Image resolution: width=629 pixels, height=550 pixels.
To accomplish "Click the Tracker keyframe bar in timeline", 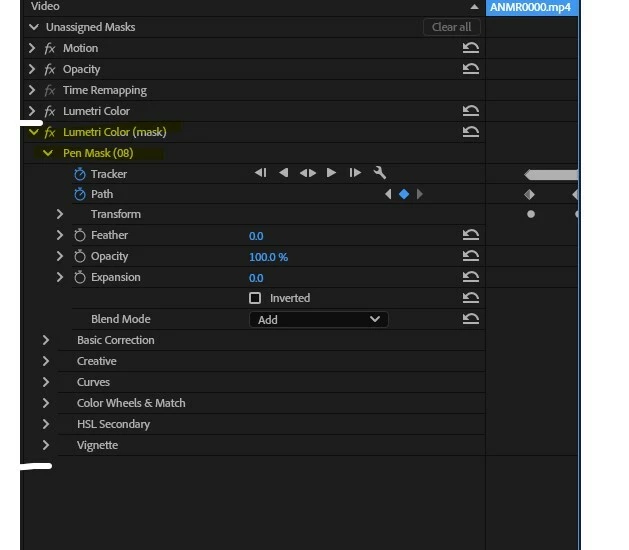I will (551, 174).
